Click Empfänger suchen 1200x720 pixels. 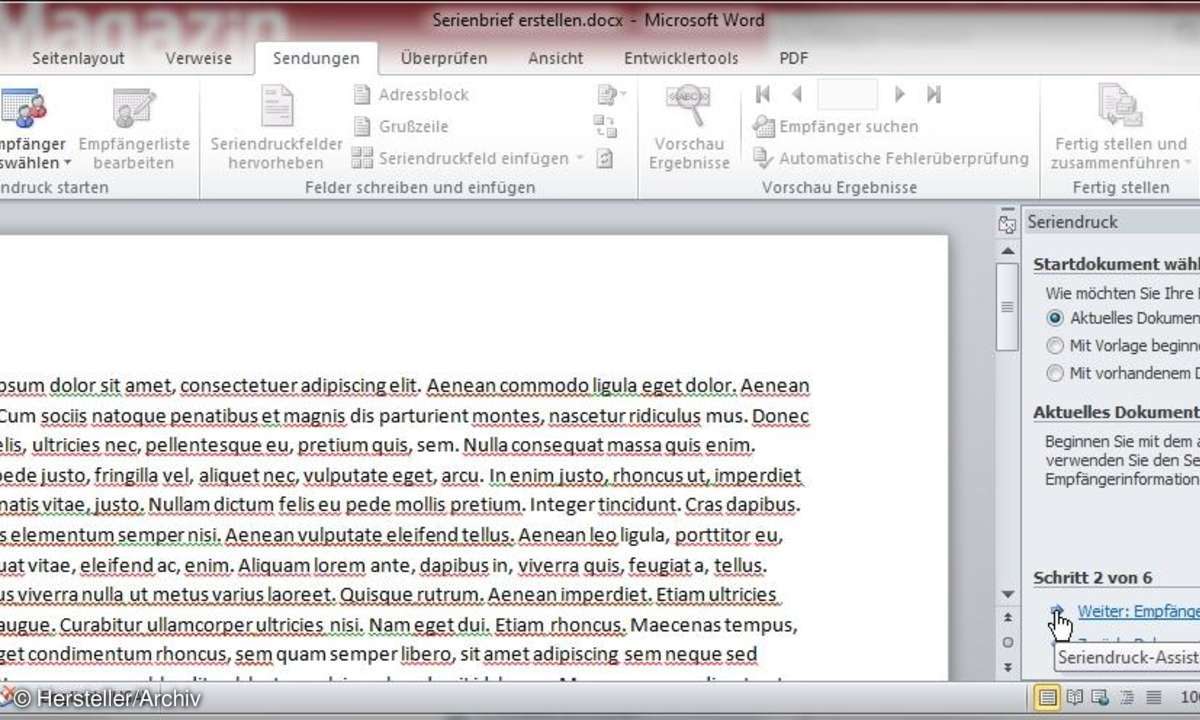click(x=835, y=127)
